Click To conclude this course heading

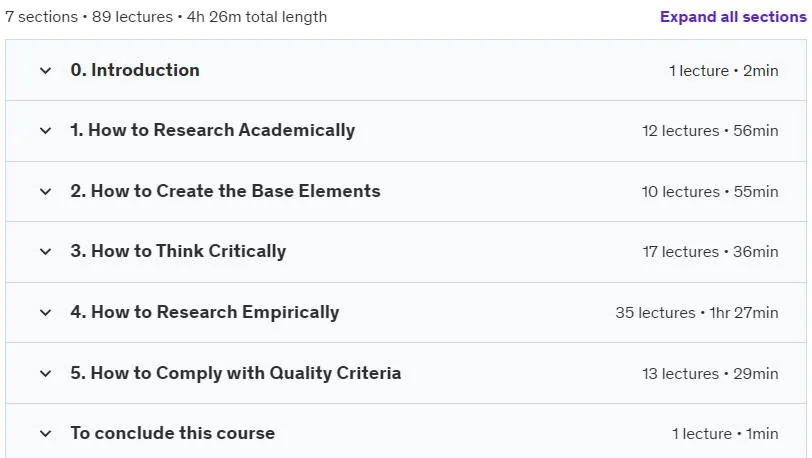click(x=172, y=433)
